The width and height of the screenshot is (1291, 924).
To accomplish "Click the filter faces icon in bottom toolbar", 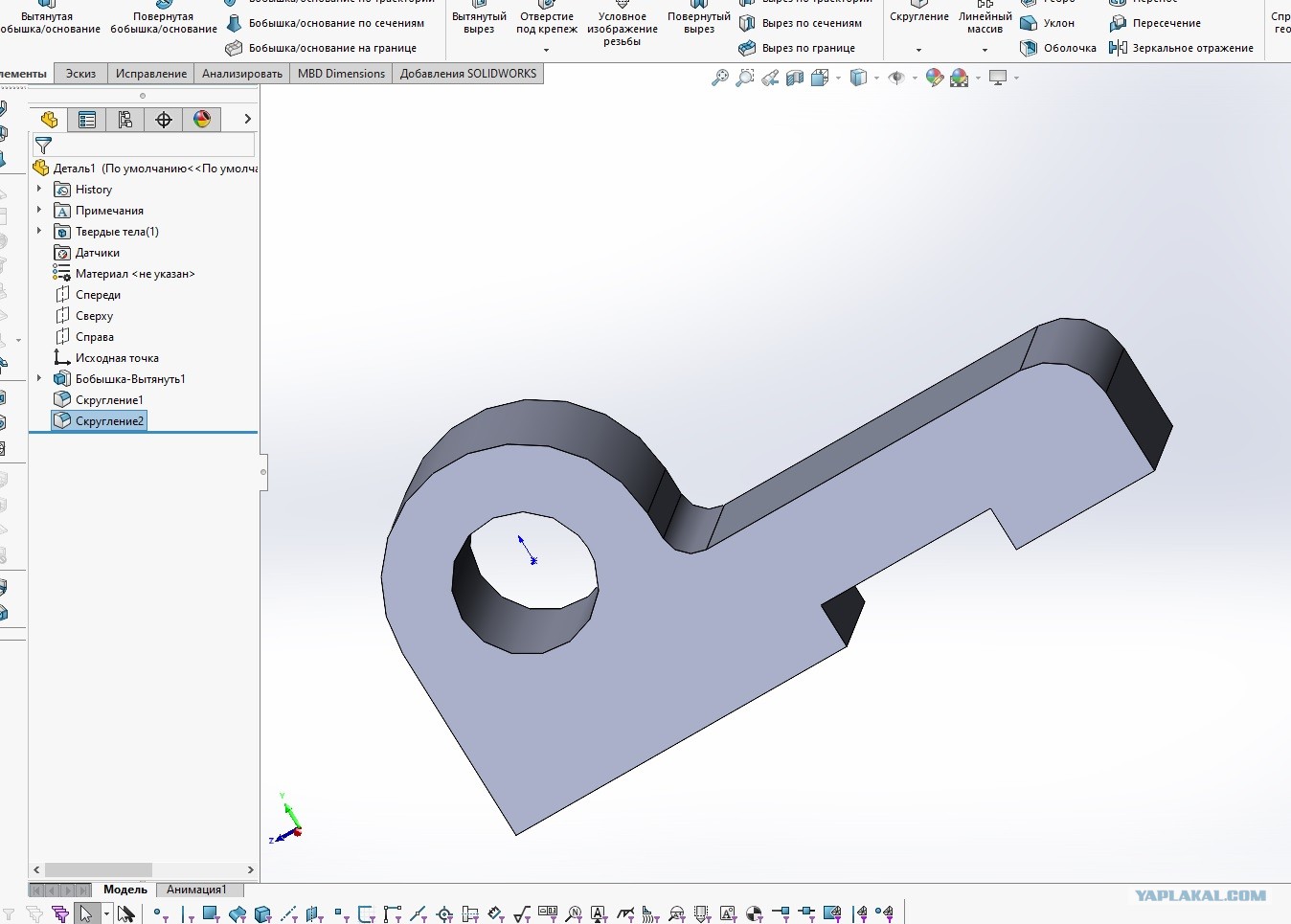I will pyautogui.click(x=211, y=913).
